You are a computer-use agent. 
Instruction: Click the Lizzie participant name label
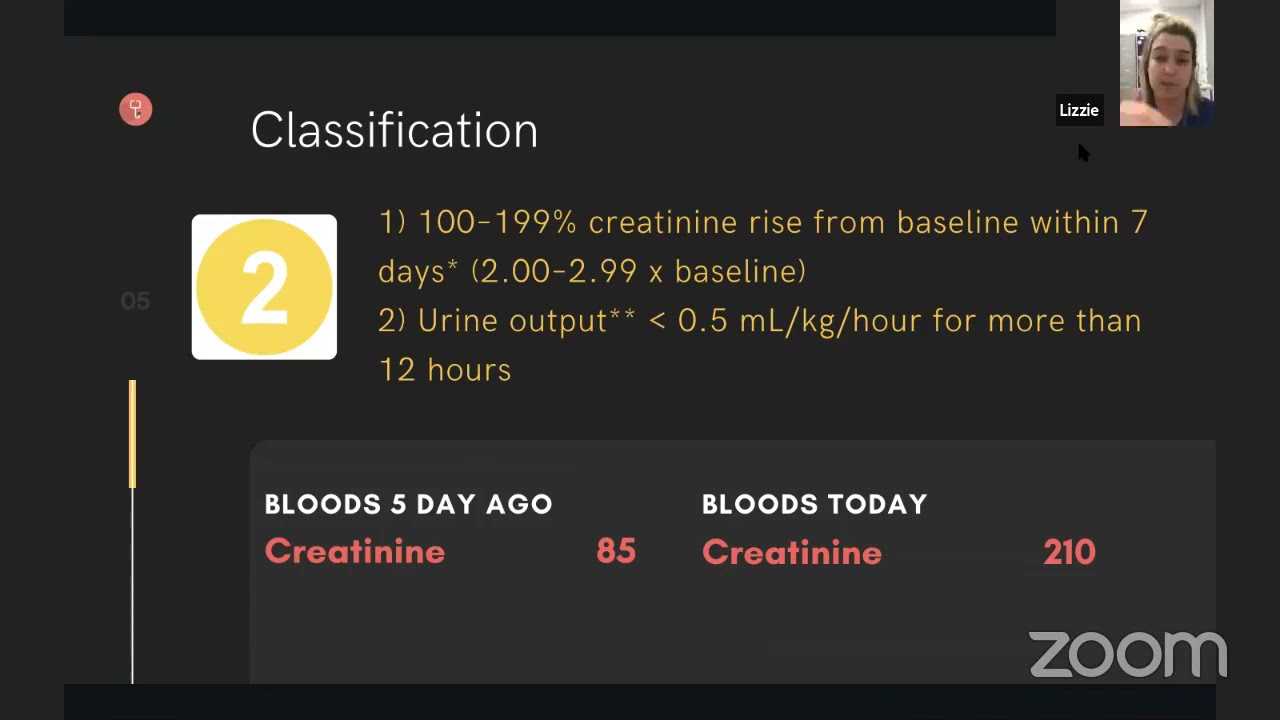[1079, 110]
